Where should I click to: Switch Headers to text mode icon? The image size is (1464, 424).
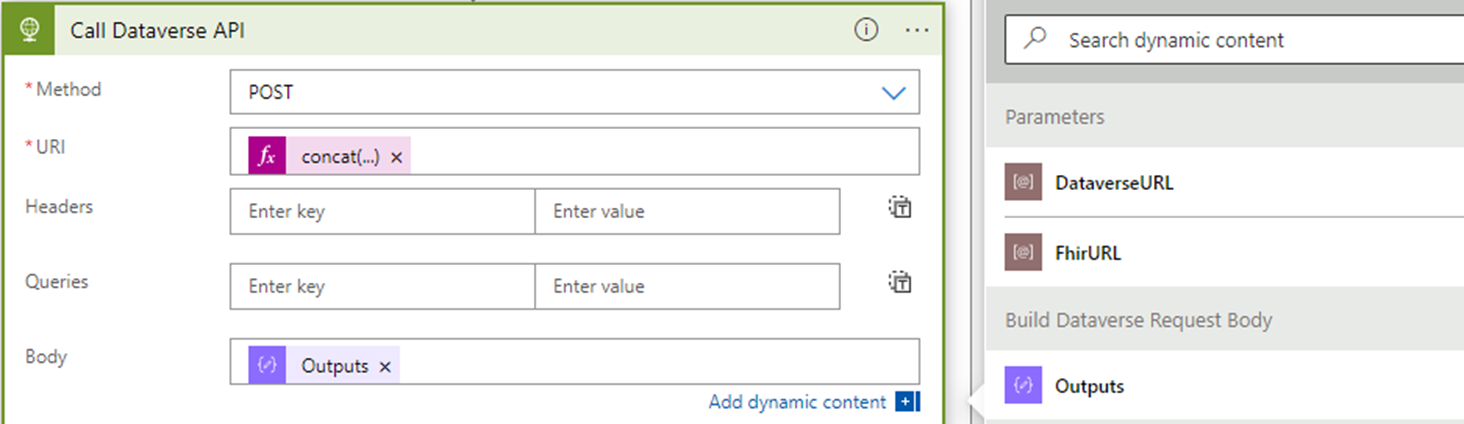pos(900,207)
